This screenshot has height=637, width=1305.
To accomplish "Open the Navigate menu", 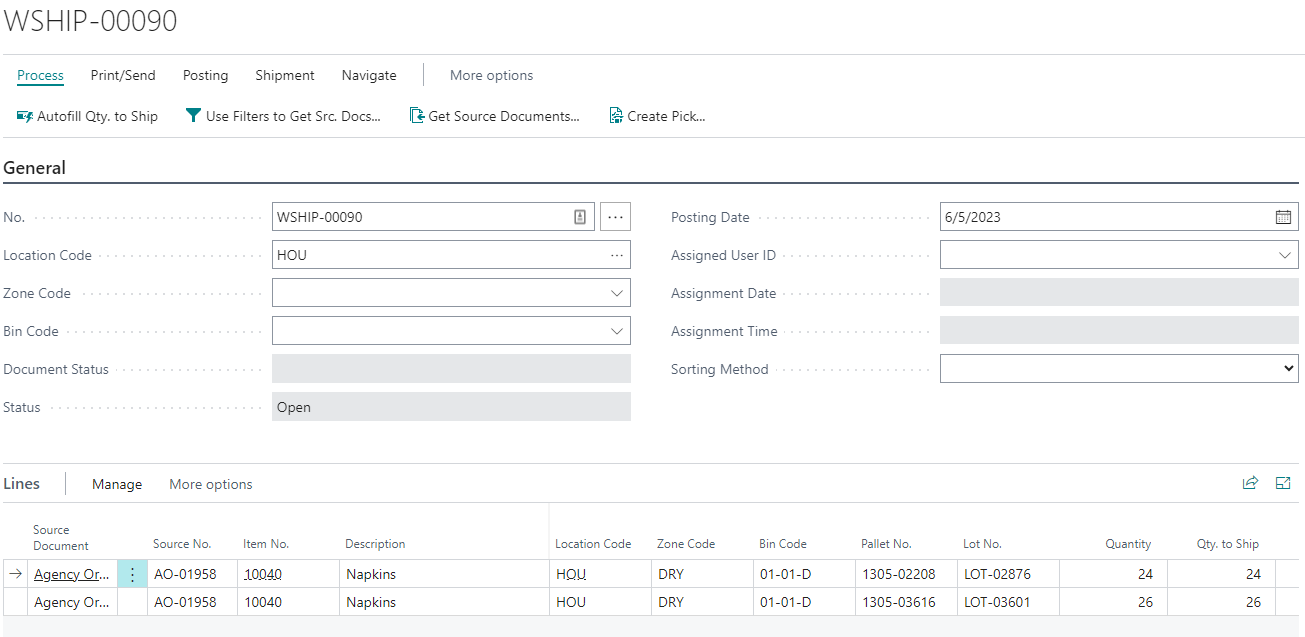I will coord(369,75).
